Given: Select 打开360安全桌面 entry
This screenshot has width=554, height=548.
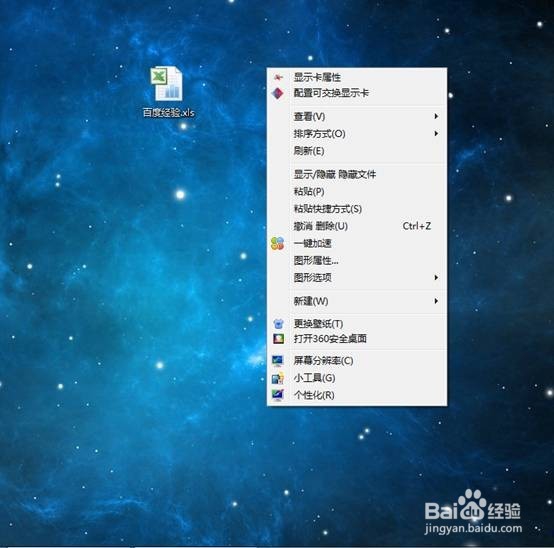Looking at the screenshot, I should (x=357, y=339).
